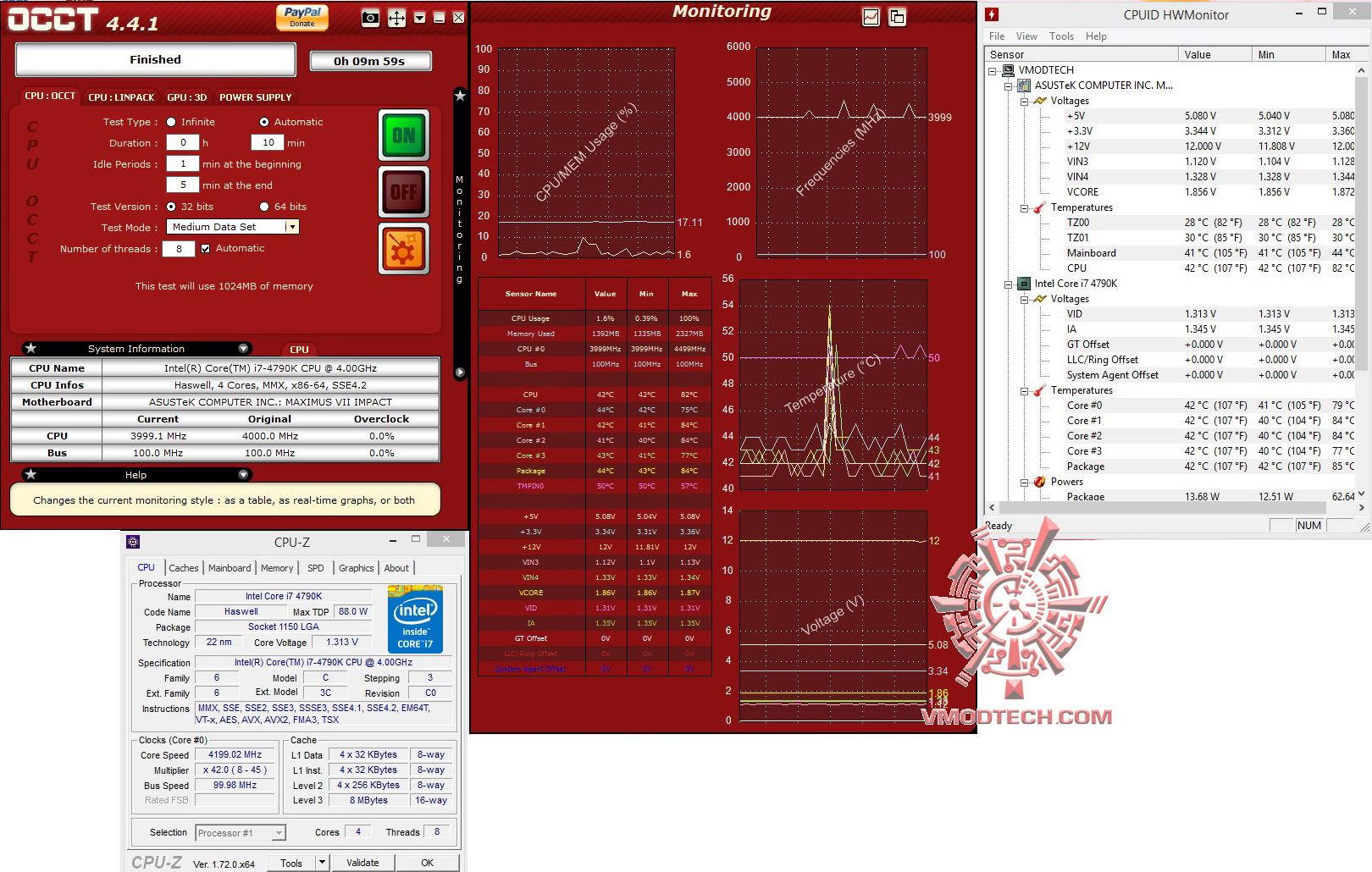Start the test with the green ON button
Viewport: 1372px width, 872px height.
point(403,135)
